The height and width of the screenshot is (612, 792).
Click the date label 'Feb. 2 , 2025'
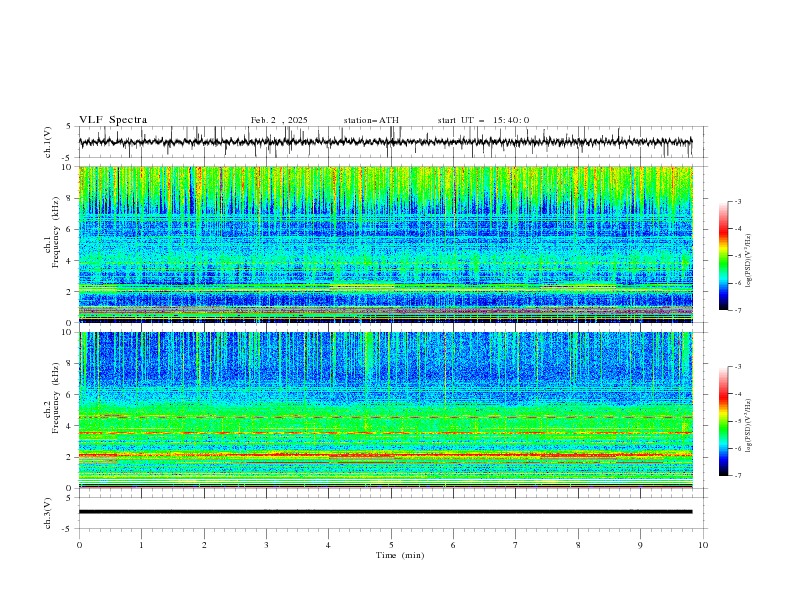(x=279, y=120)
